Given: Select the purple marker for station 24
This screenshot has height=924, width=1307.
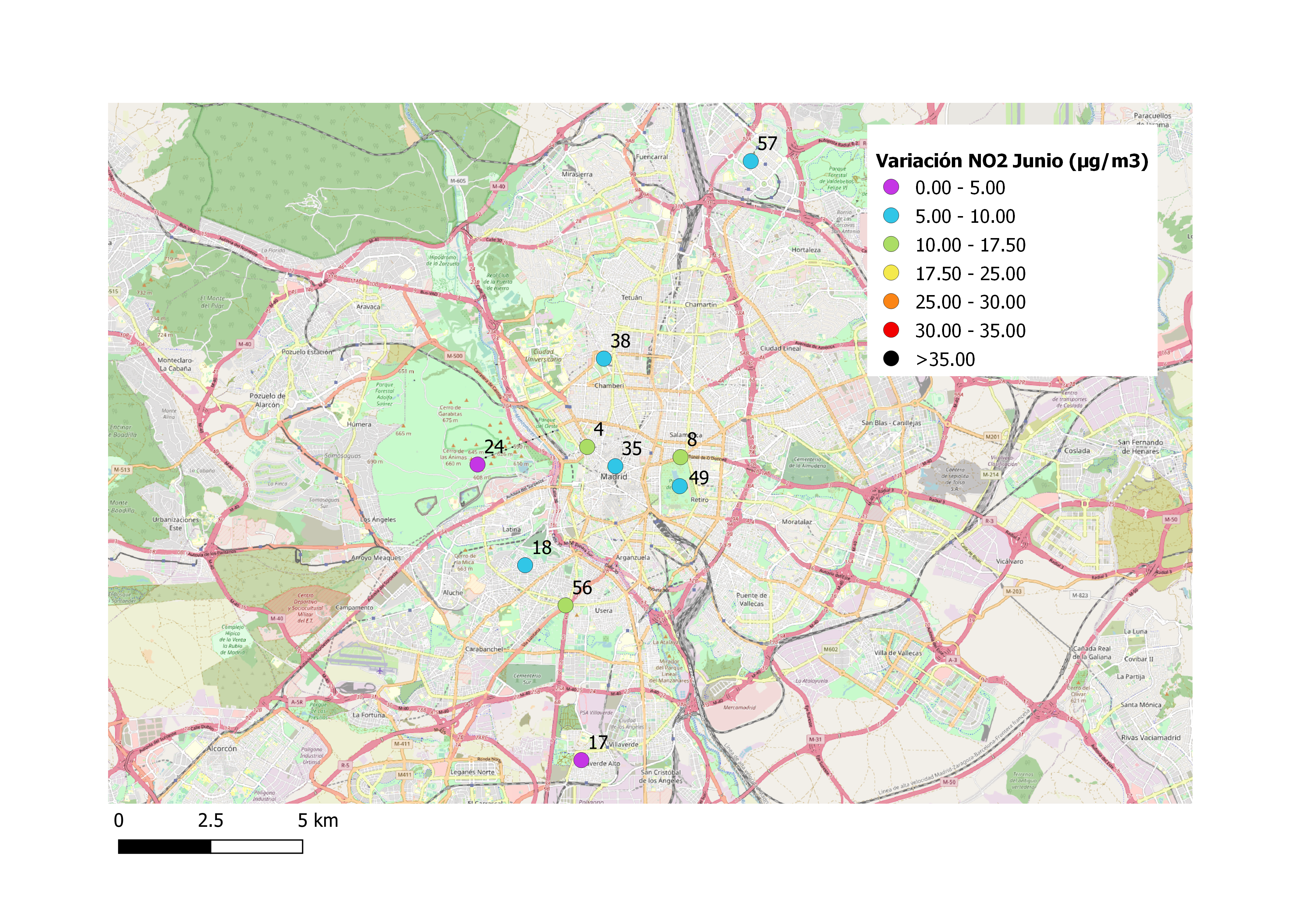Looking at the screenshot, I should click(477, 464).
